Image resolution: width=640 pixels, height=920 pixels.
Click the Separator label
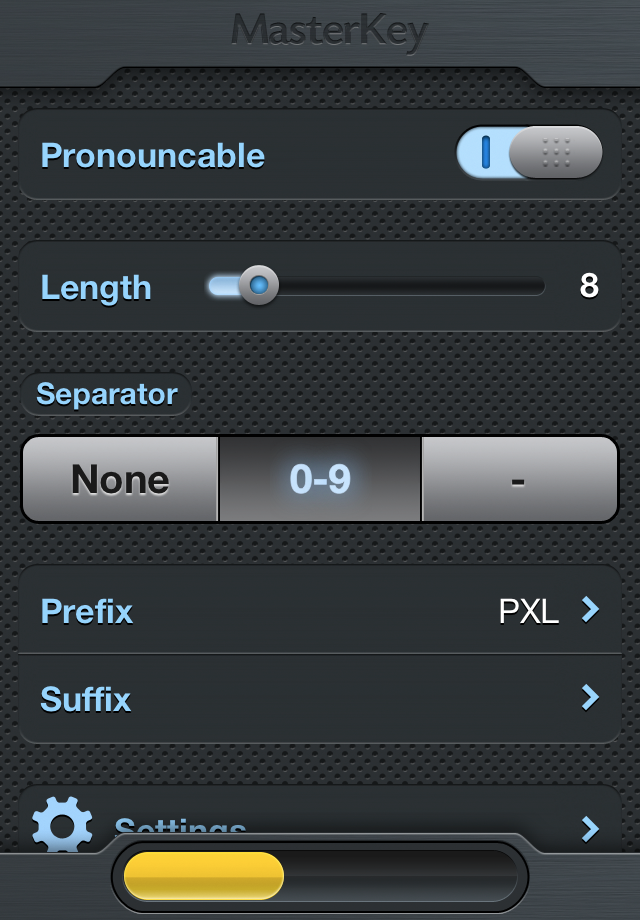click(107, 394)
